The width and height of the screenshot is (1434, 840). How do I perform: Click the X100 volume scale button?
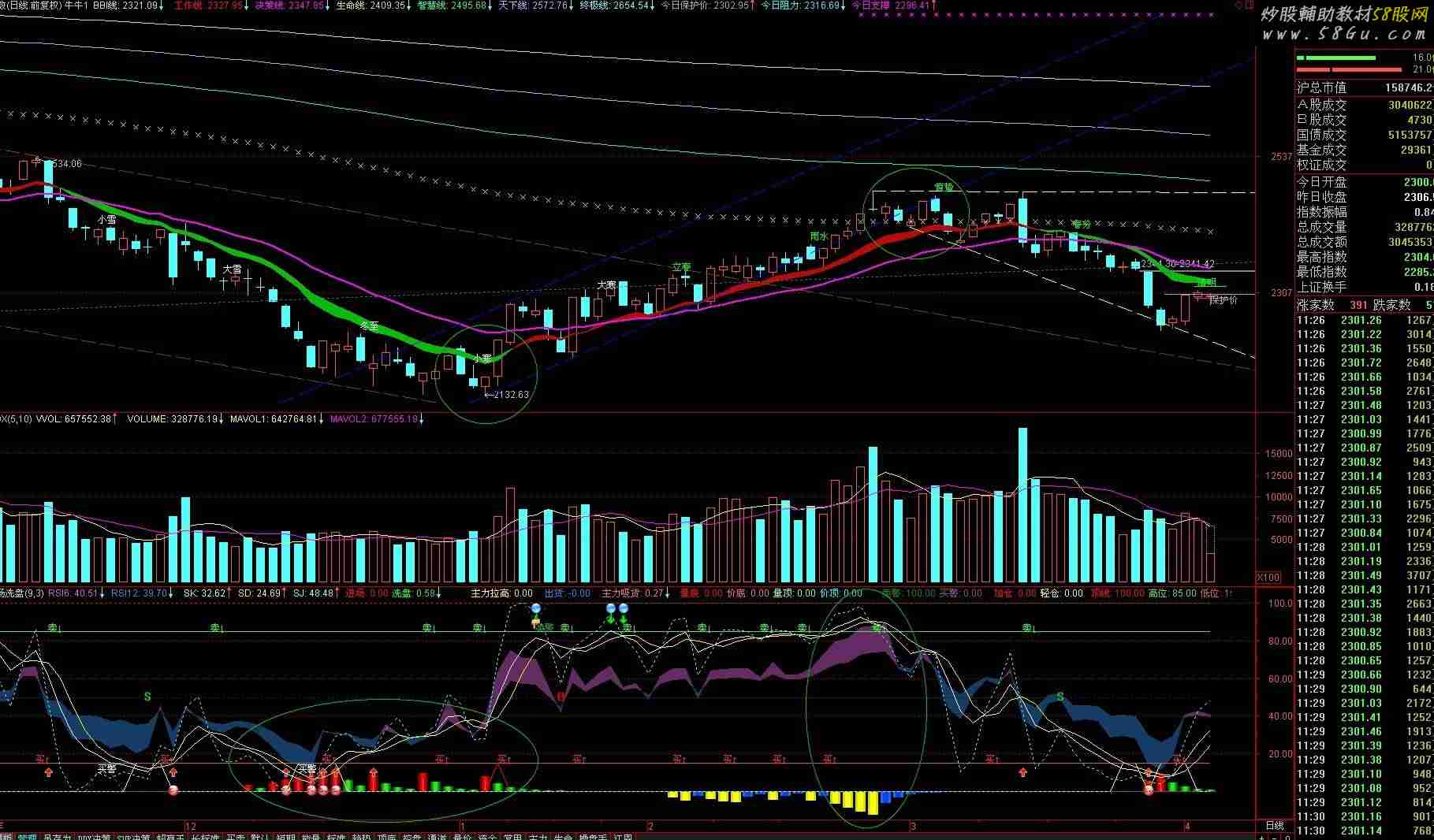(1268, 578)
